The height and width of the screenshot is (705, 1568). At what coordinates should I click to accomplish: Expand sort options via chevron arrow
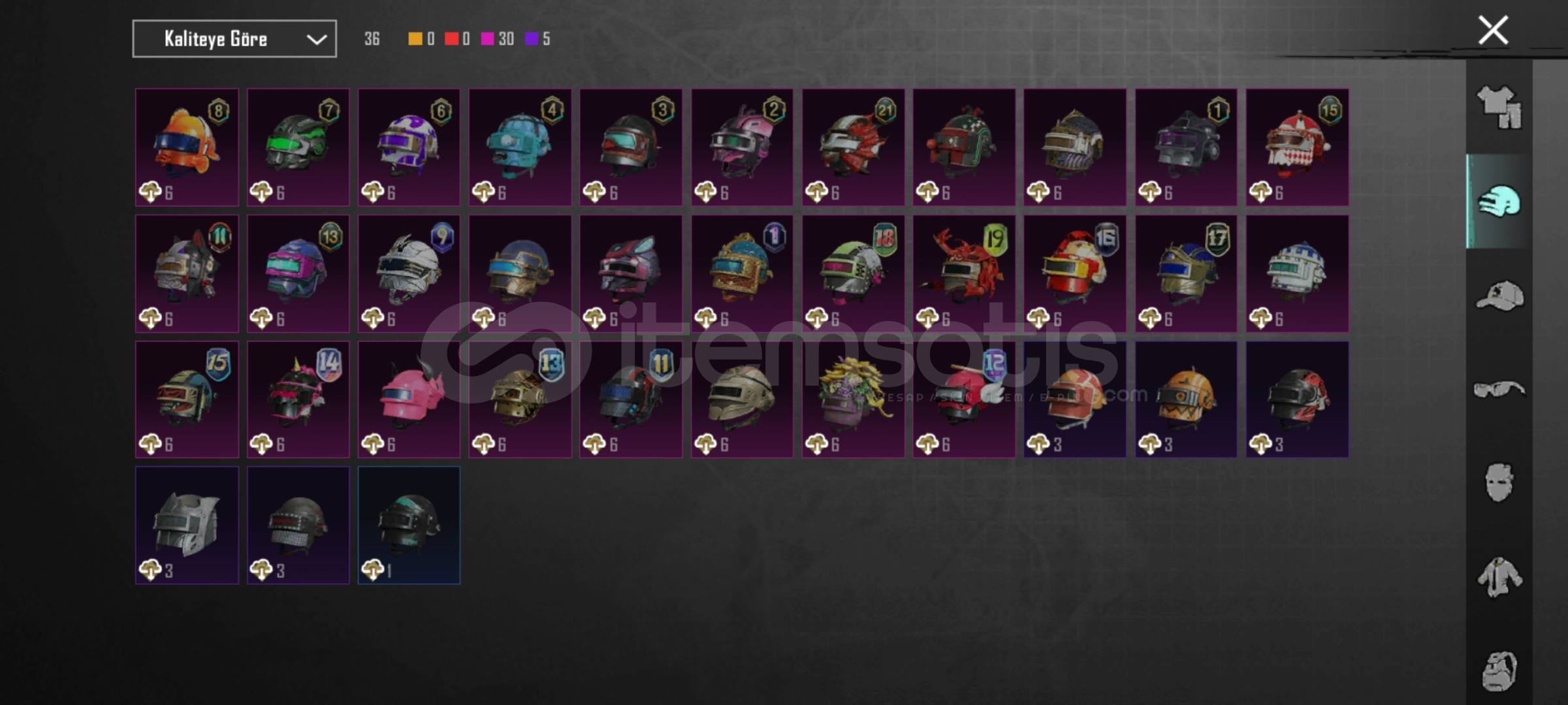[317, 40]
